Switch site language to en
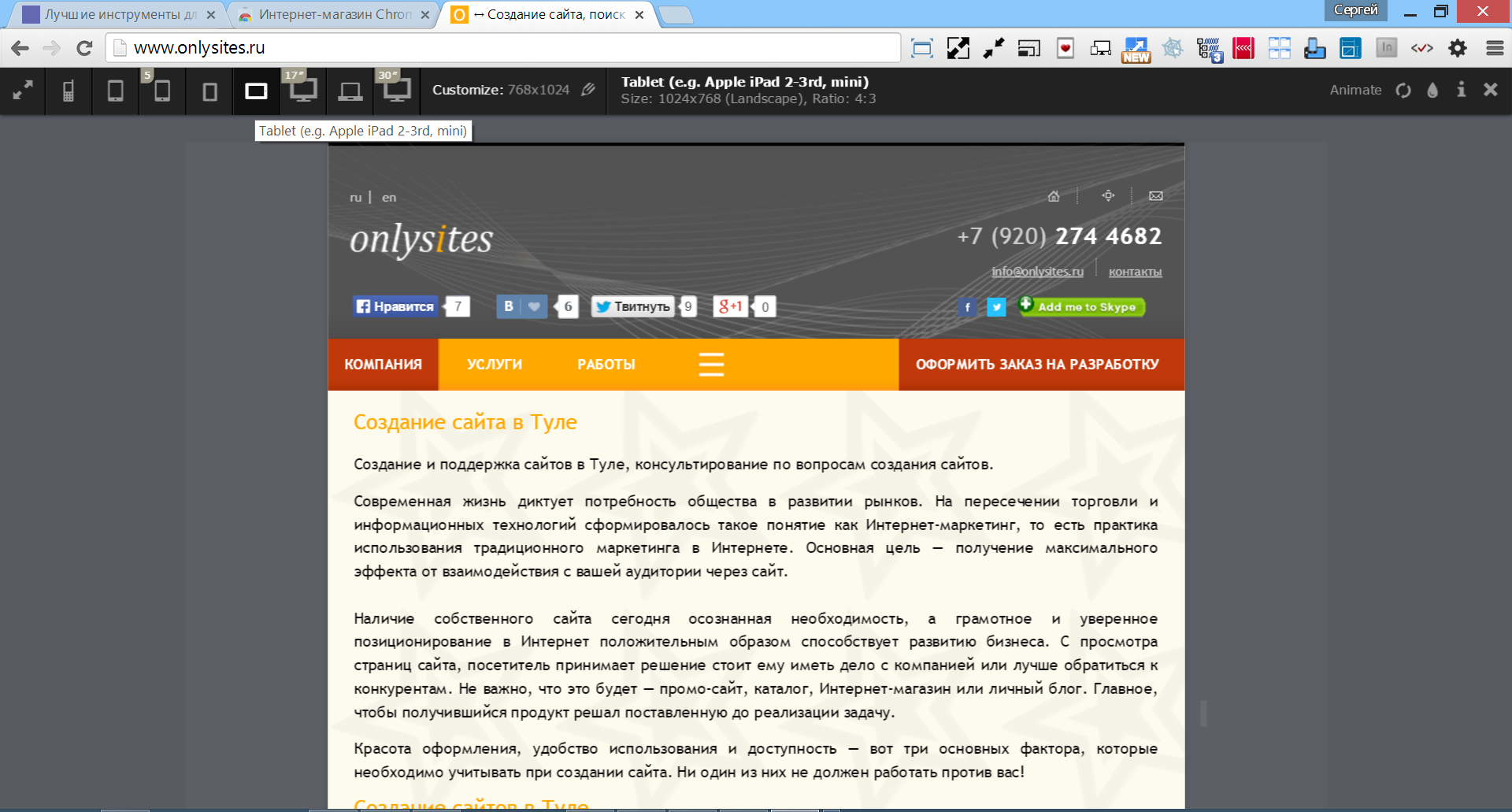Viewport: 1512px width, 812px height. click(x=389, y=197)
